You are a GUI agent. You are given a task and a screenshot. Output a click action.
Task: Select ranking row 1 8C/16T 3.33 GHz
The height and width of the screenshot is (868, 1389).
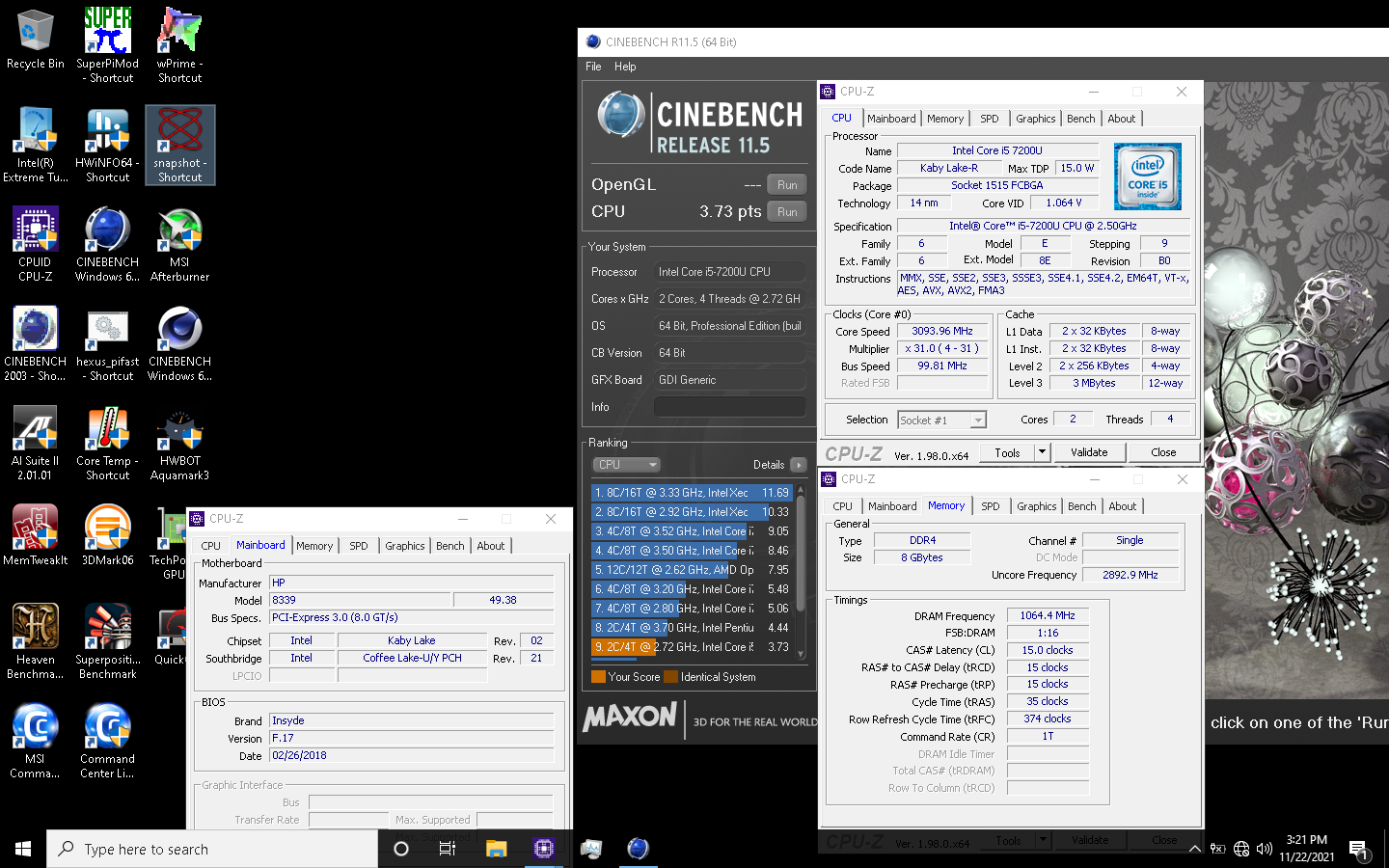coord(692,493)
